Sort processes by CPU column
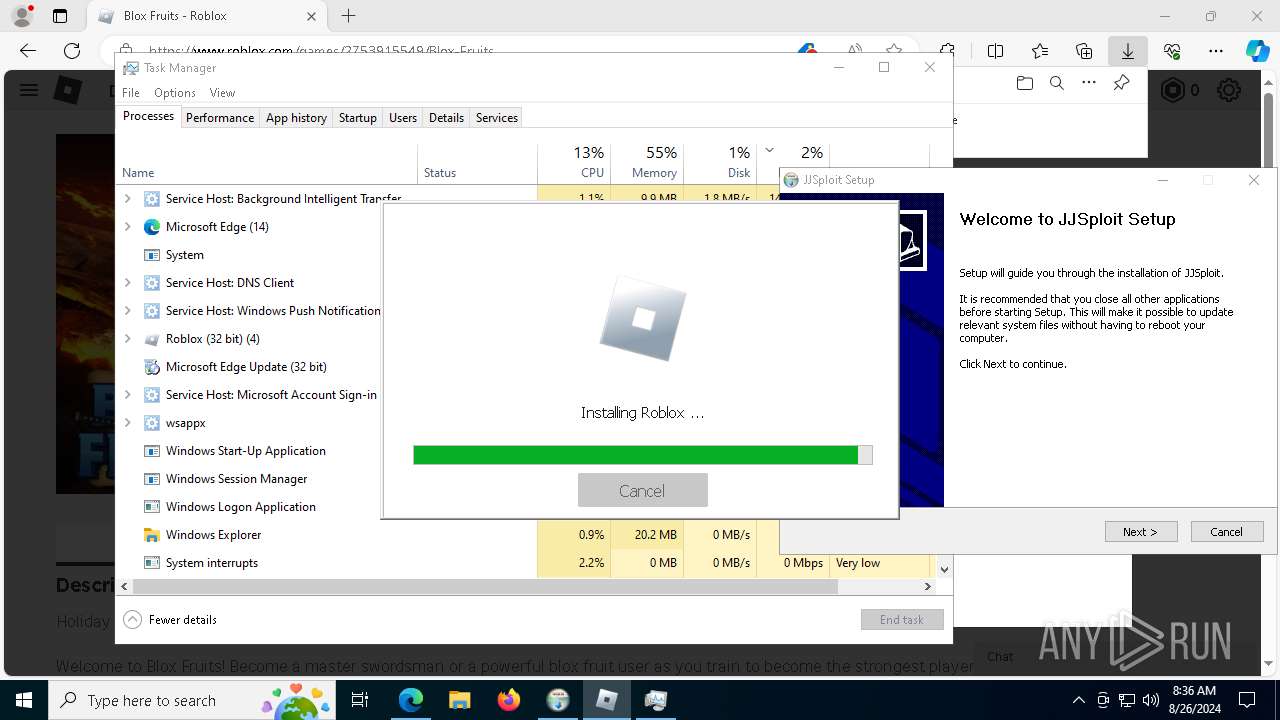 coord(574,162)
